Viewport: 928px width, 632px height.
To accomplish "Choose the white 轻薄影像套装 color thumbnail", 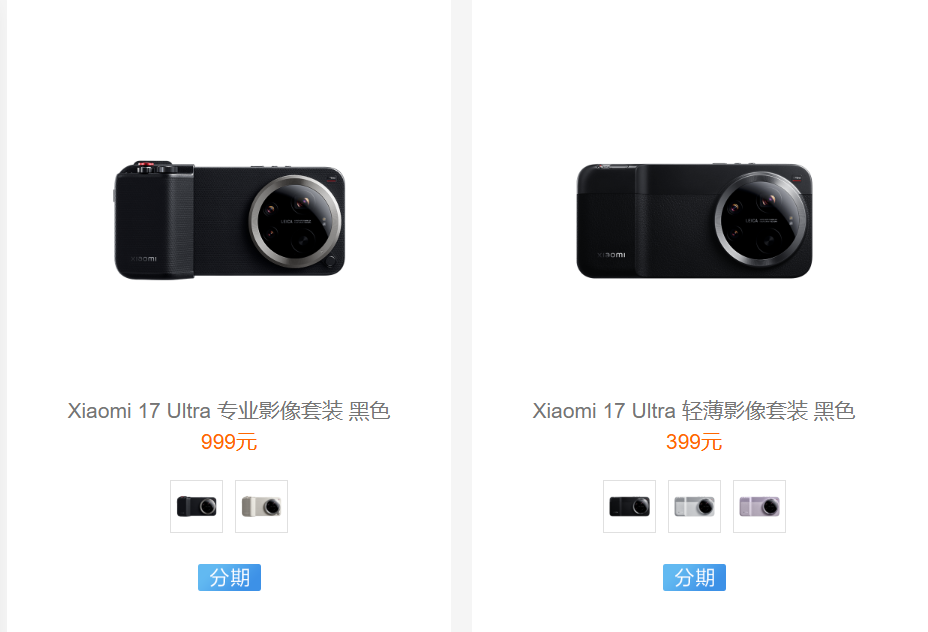I will pos(695,507).
